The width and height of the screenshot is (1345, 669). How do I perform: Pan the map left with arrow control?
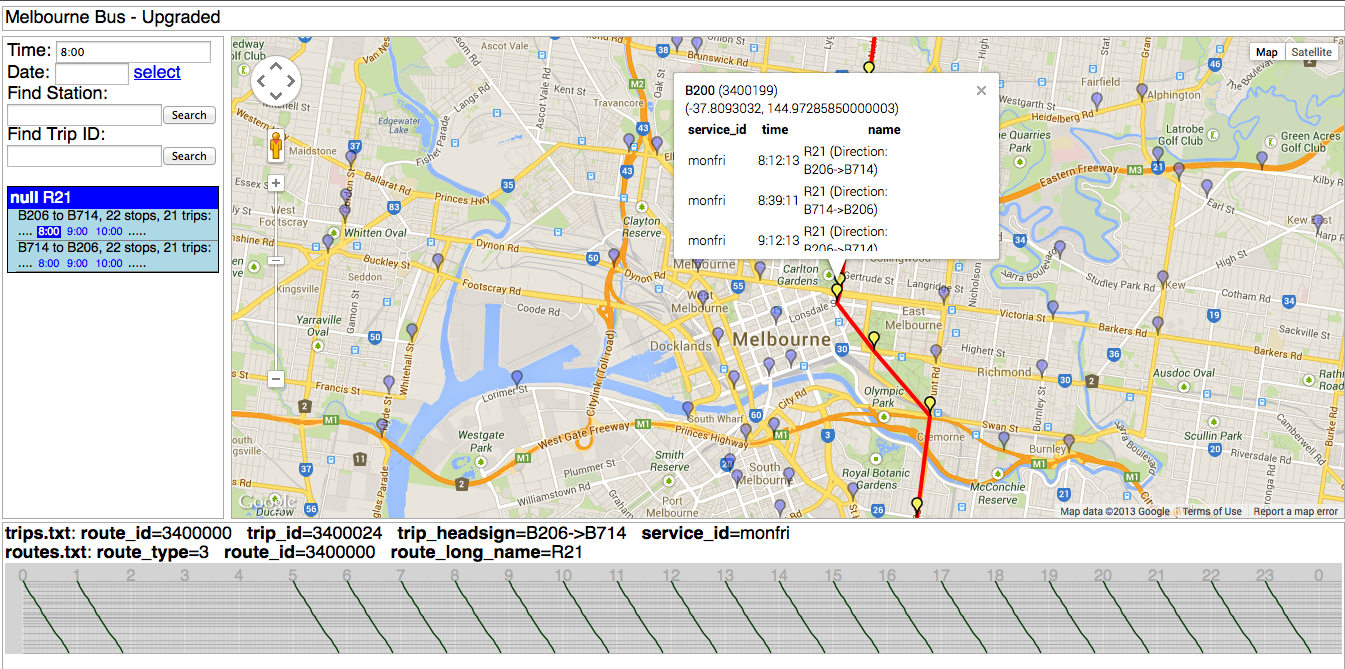coord(261,81)
